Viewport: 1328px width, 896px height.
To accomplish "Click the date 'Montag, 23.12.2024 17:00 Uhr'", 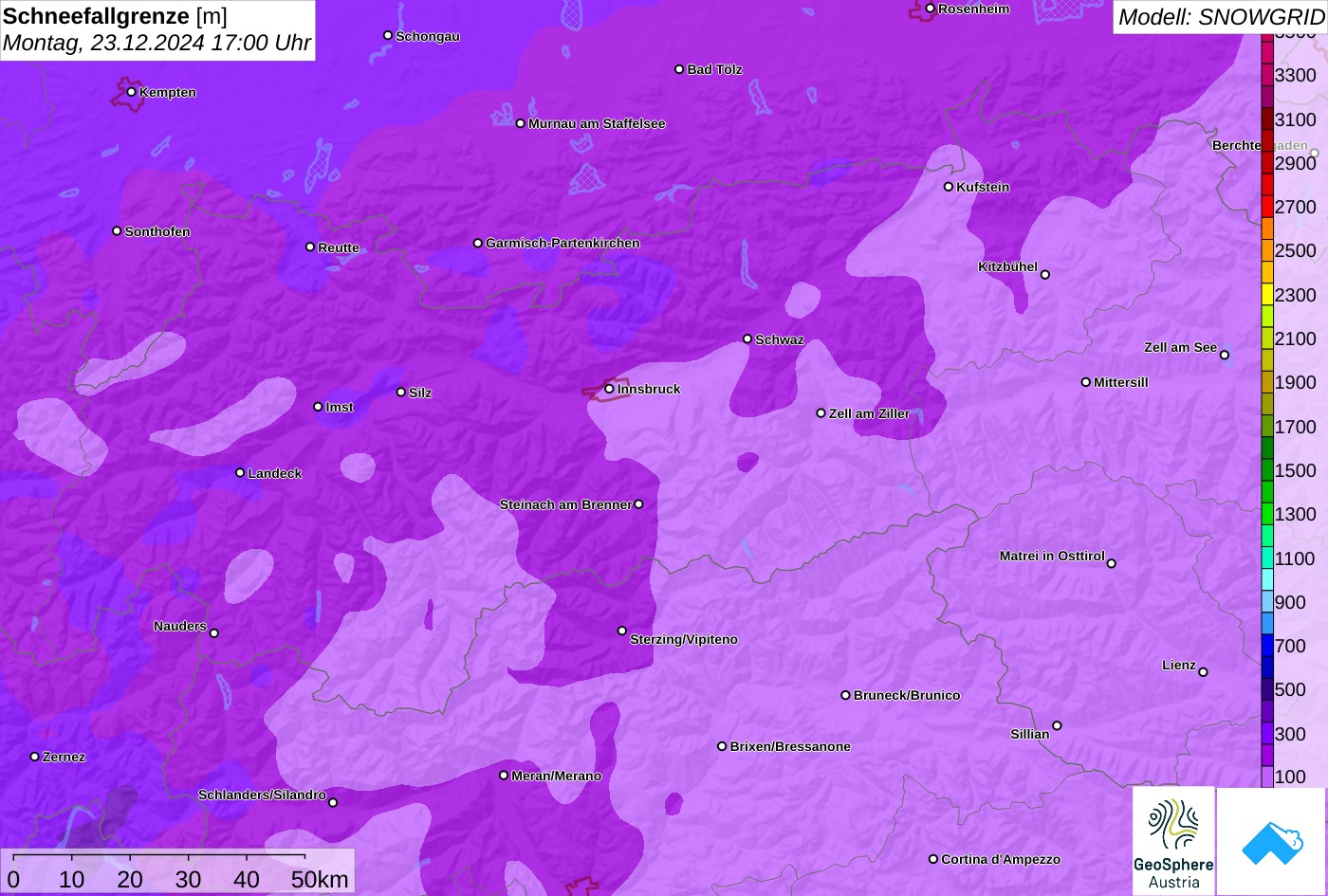I will point(157,43).
